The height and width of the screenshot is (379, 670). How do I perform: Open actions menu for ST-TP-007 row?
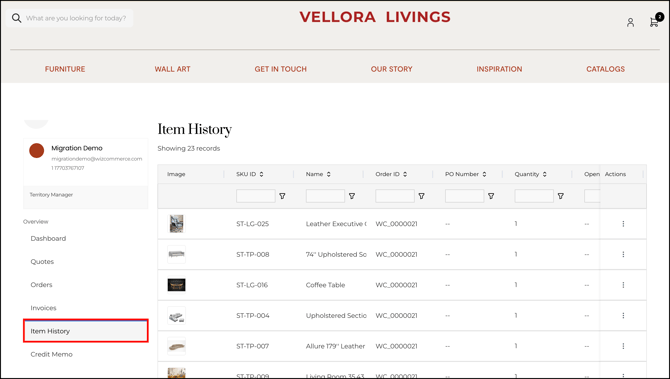623,346
